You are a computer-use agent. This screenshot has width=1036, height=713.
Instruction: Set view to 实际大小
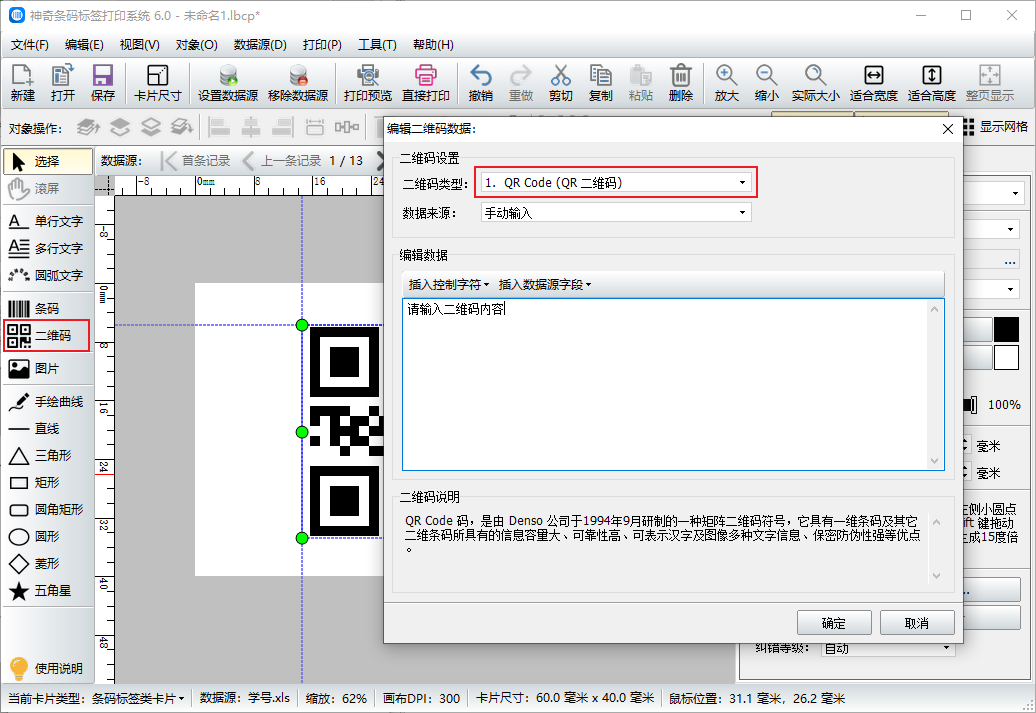click(x=815, y=83)
